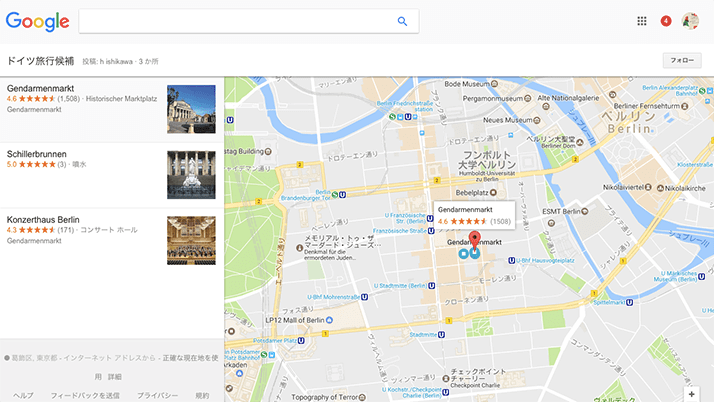Click the Checkpoint Charlie marker icon
The image size is (714, 402).
446,378
